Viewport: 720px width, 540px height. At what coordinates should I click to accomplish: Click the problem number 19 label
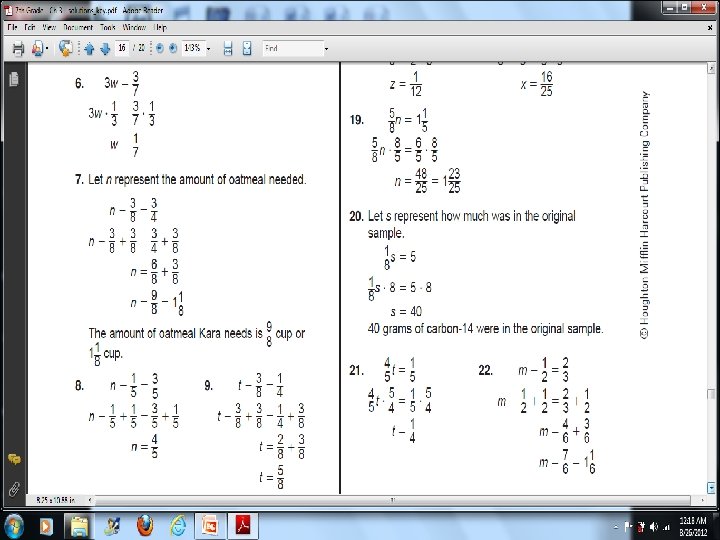tap(356, 120)
